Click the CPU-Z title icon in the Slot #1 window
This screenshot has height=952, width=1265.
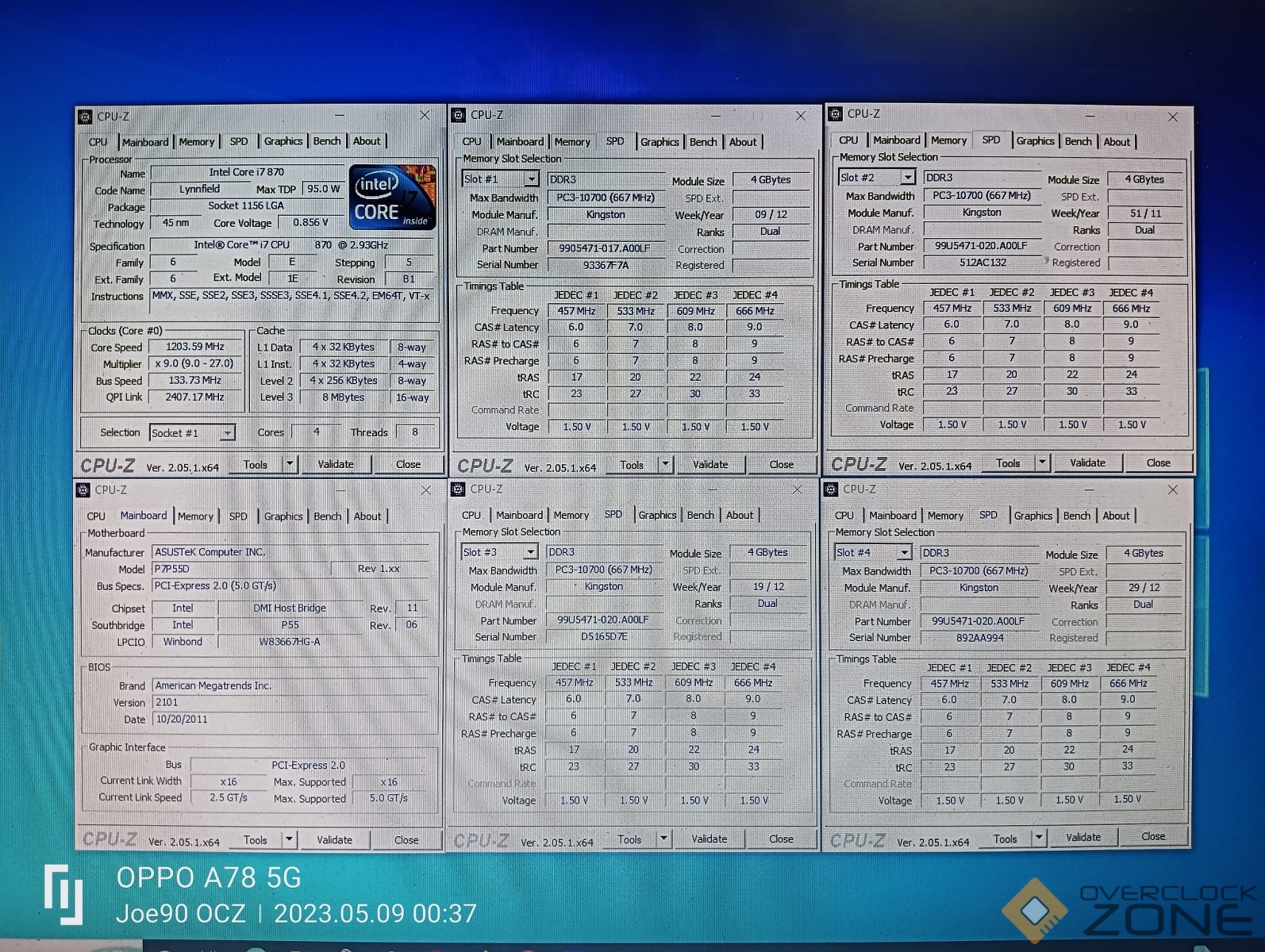458,116
